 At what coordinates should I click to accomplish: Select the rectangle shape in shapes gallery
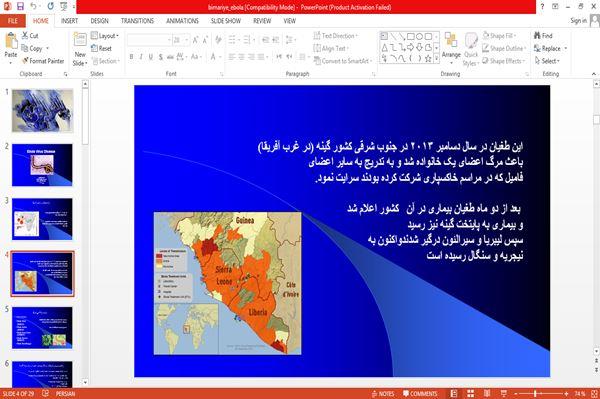[x=411, y=37]
